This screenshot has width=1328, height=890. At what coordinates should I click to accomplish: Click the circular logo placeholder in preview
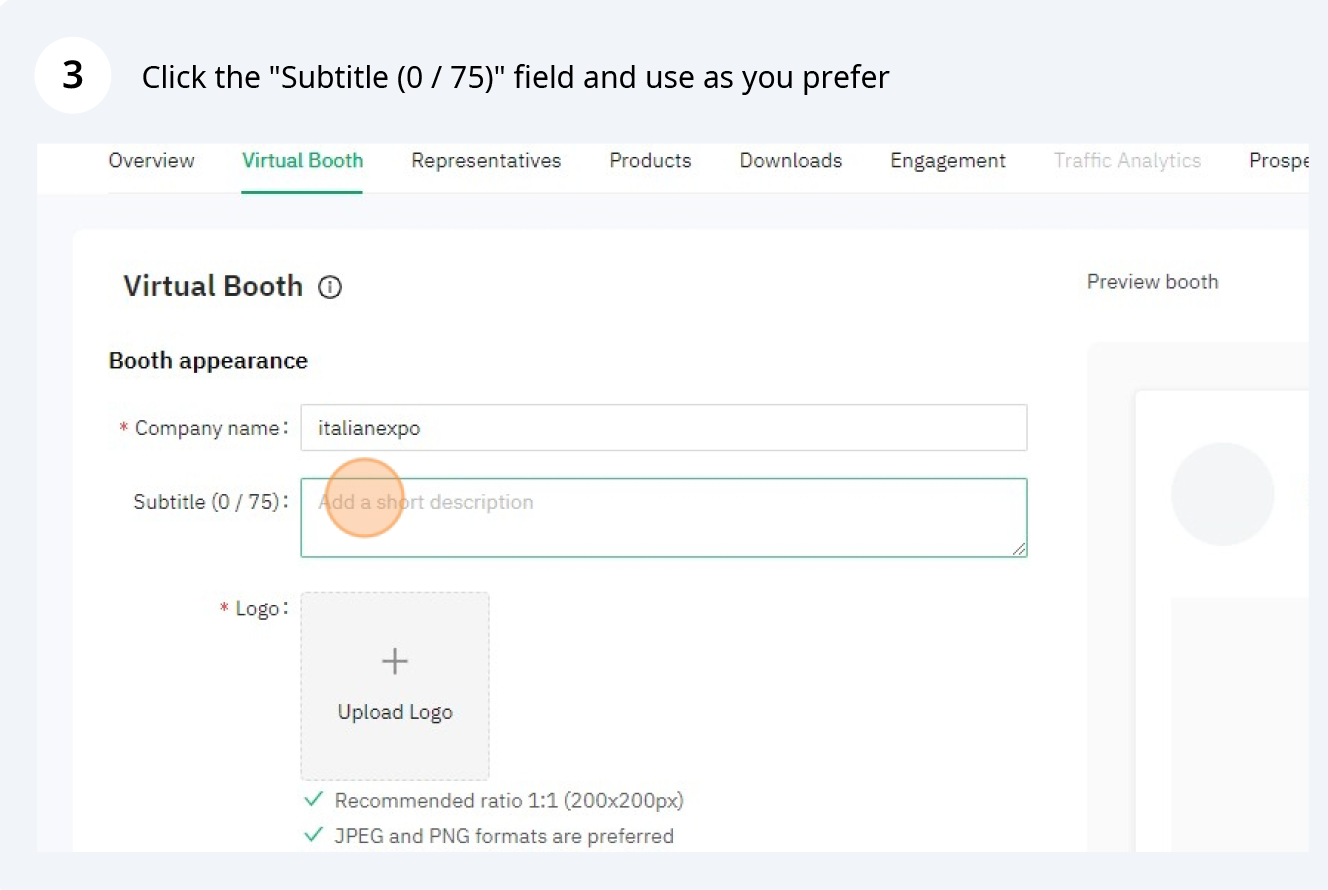1222,494
